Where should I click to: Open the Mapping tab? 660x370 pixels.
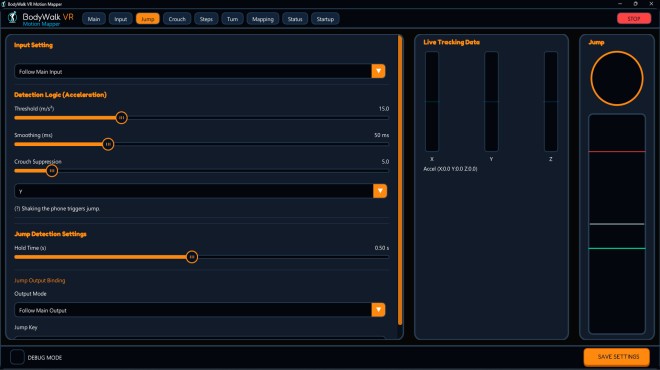coord(263,19)
